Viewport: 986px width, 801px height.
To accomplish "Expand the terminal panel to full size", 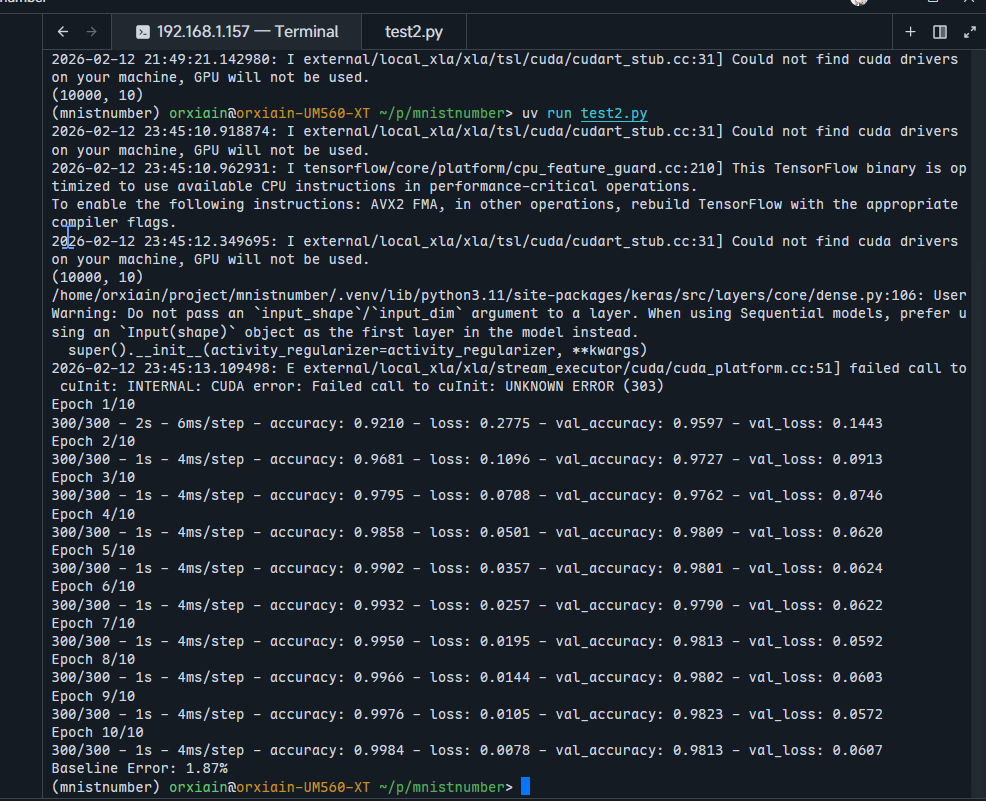I will 968,32.
